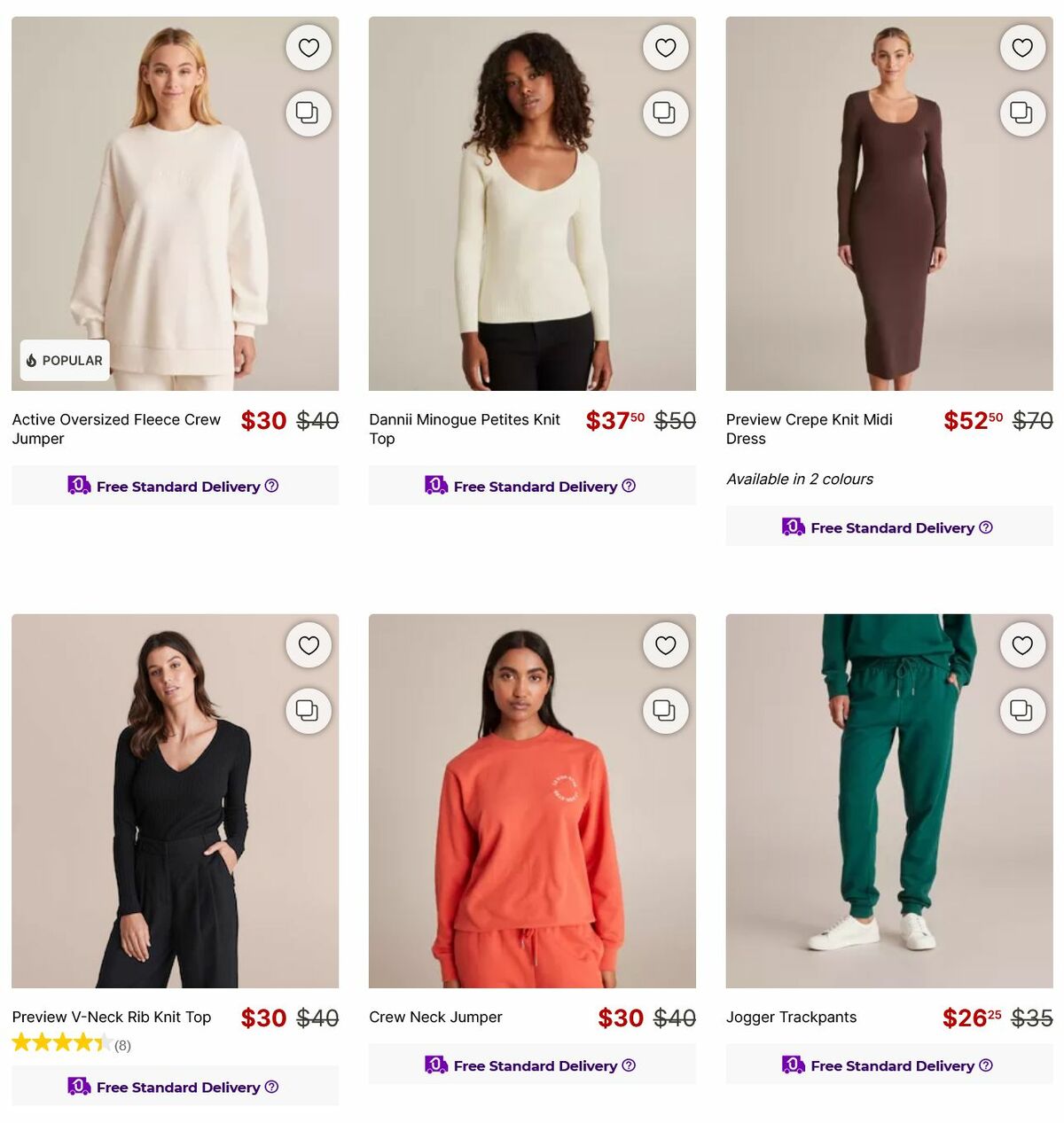Open the Active Oversized Fleece Crew Jumper page
The height and width of the screenshot is (1123, 1064).
pos(115,429)
